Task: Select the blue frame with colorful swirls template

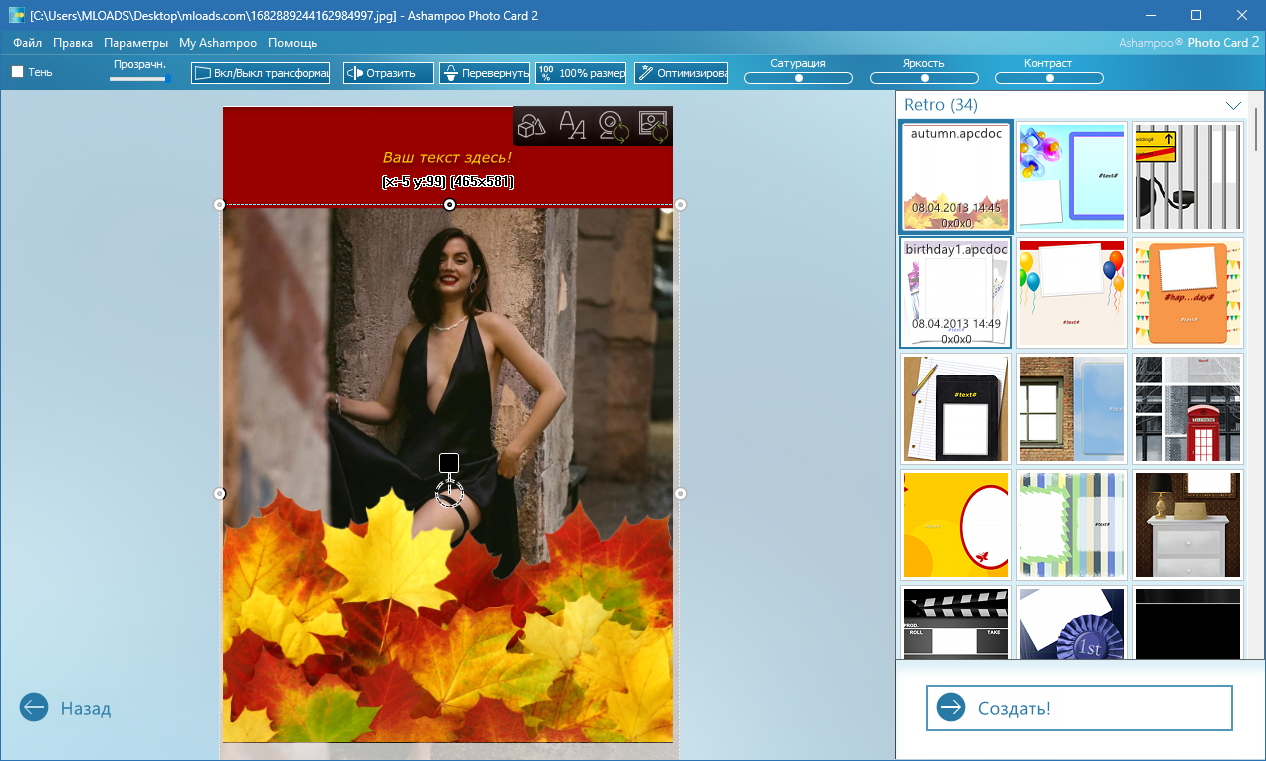Action: coord(1072,177)
